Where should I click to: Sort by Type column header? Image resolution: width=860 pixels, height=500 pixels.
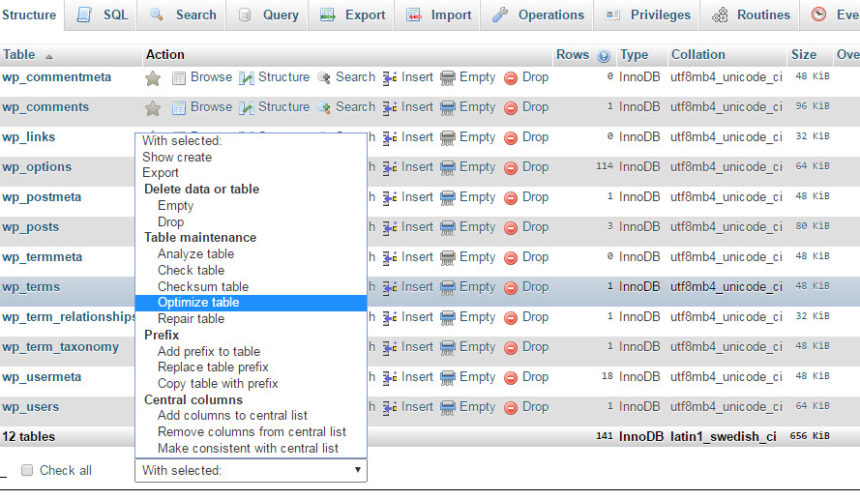[634, 55]
